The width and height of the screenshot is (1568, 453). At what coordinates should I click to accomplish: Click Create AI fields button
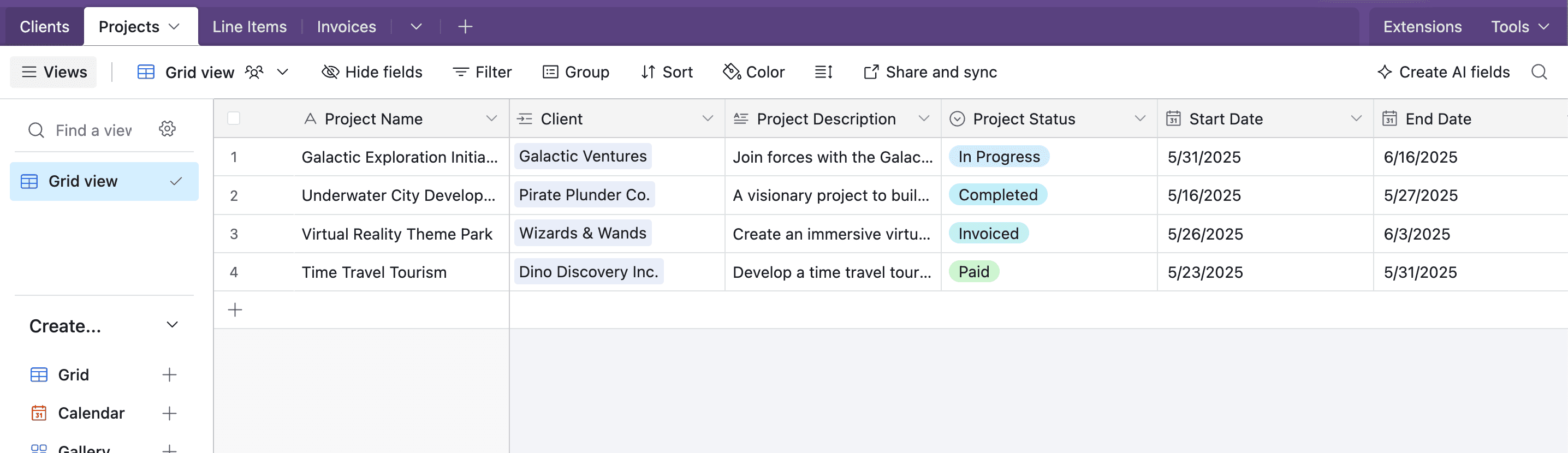(1443, 72)
